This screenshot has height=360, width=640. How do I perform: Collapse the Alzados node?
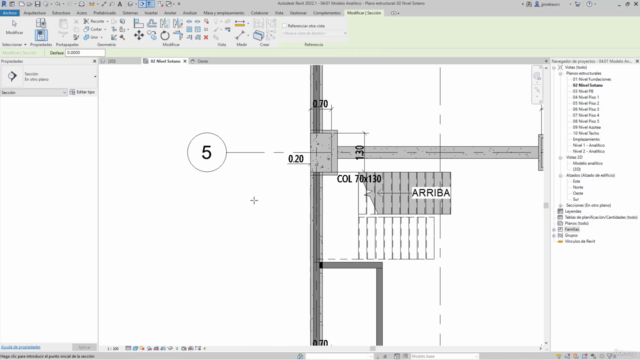(x=560, y=176)
